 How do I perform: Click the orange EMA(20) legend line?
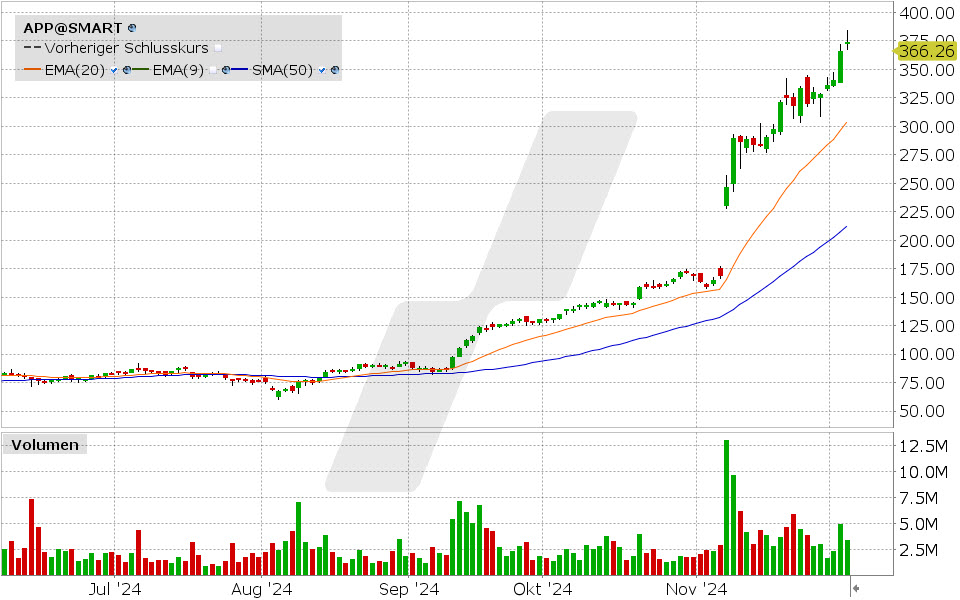point(32,69)
